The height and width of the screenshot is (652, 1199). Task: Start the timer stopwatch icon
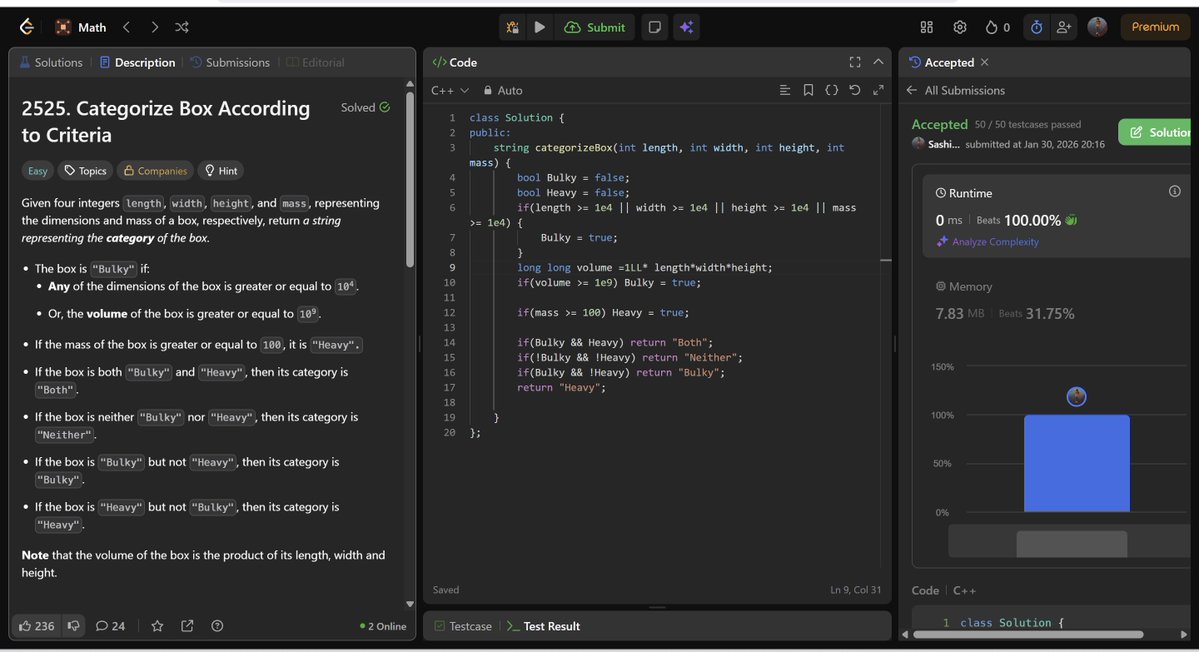(1036, 28)
